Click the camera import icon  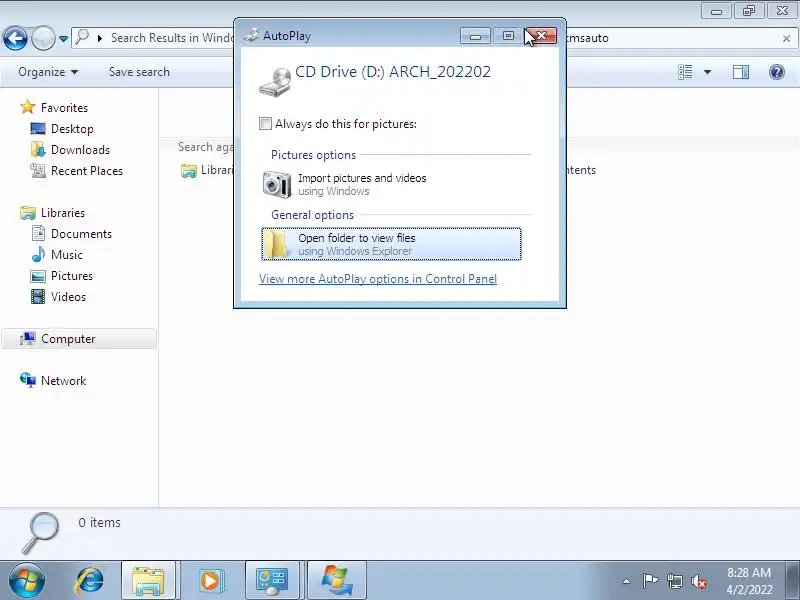pos(277,184)
